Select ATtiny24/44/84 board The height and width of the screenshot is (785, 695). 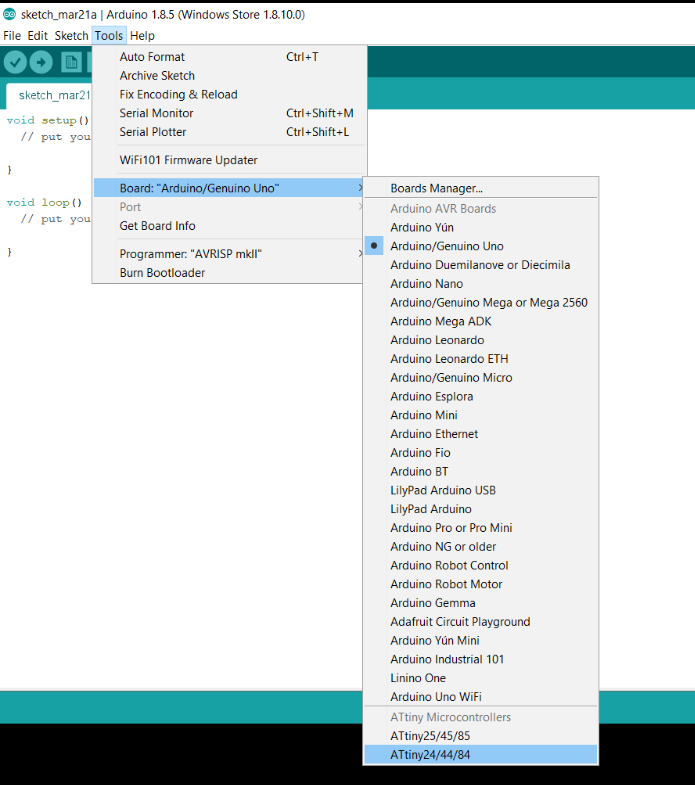(x=481, y=755)
